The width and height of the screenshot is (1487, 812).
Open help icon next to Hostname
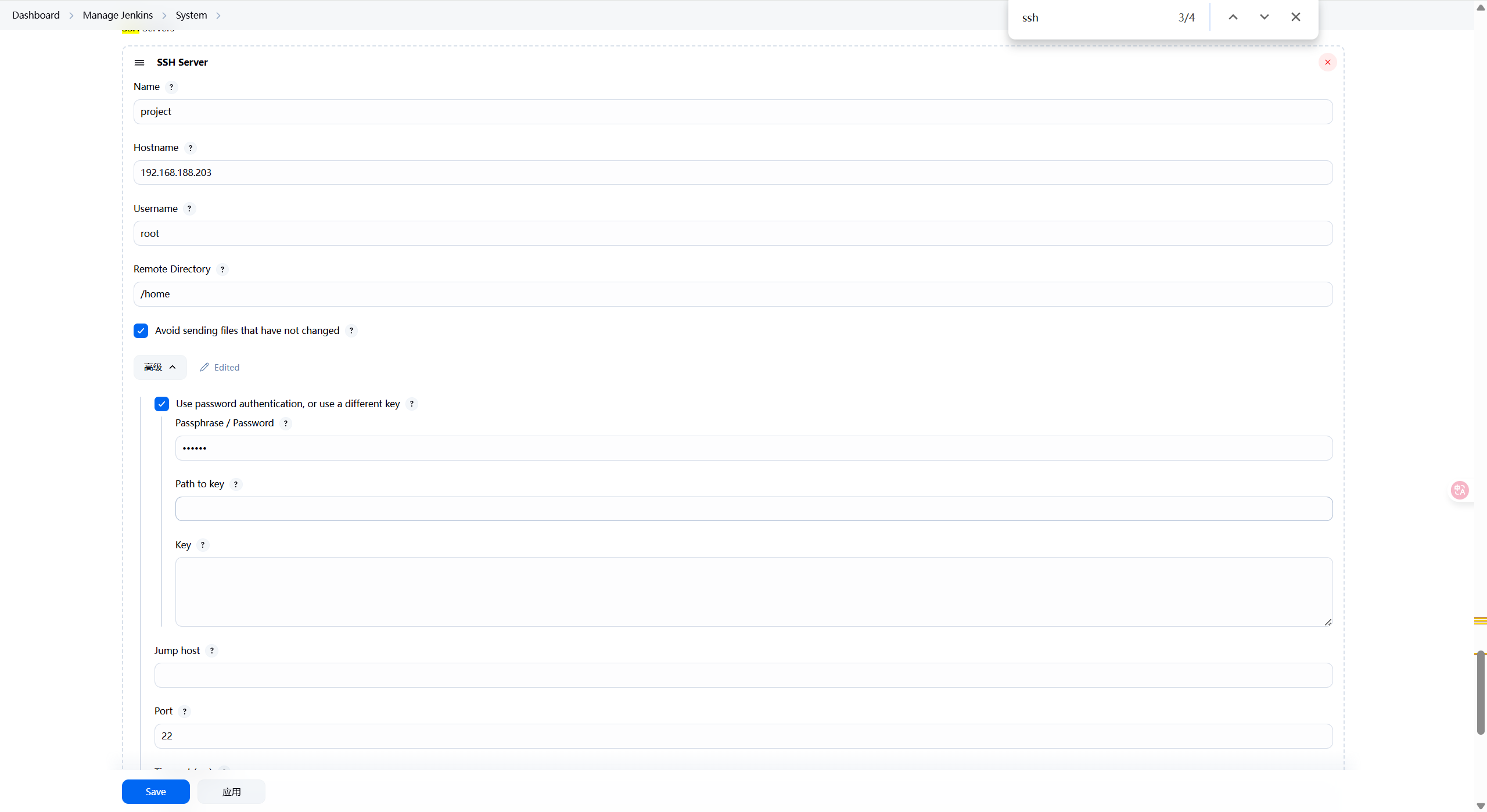pos(190,148)
